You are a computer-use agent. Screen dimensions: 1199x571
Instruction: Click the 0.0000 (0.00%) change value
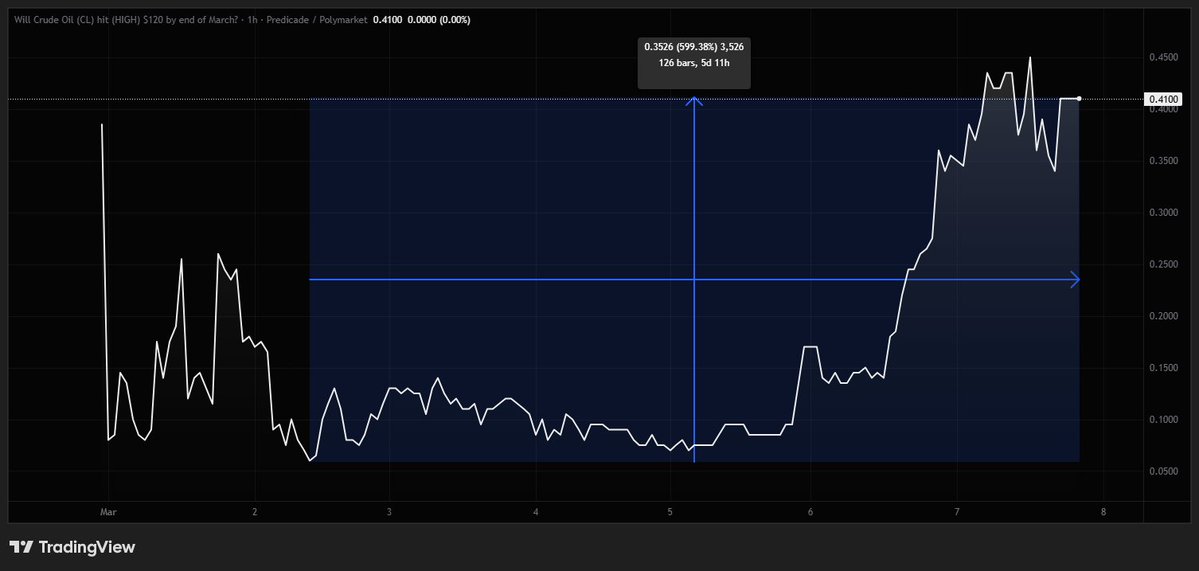(x=439, y=20)
